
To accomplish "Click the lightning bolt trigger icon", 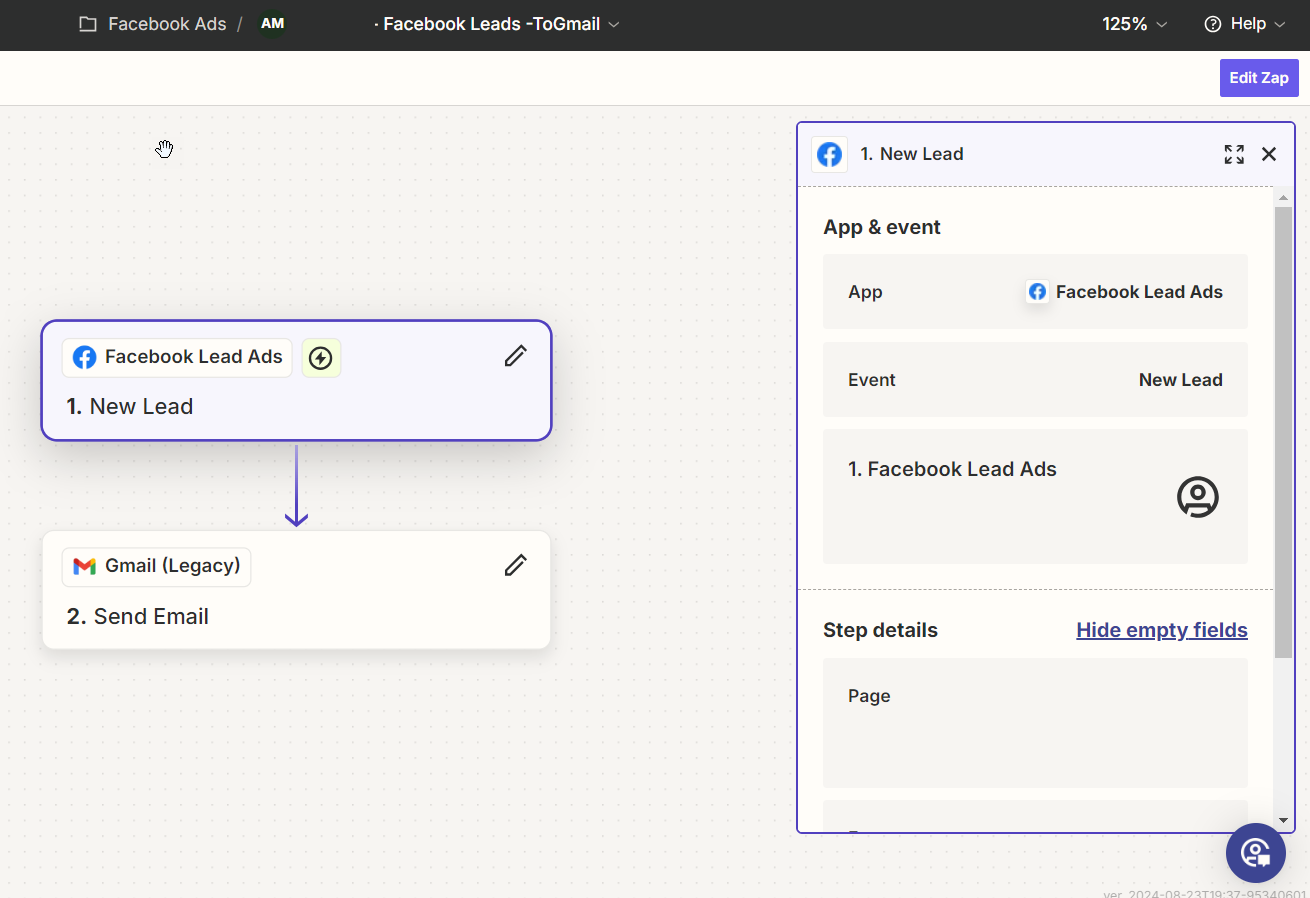I will 321,358.
